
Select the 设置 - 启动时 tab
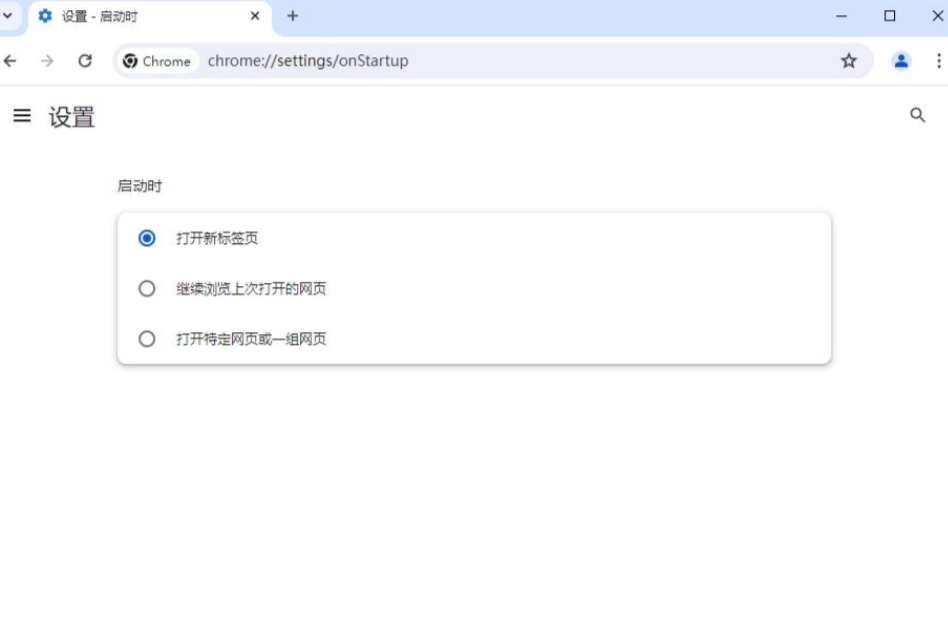point(150,17)
